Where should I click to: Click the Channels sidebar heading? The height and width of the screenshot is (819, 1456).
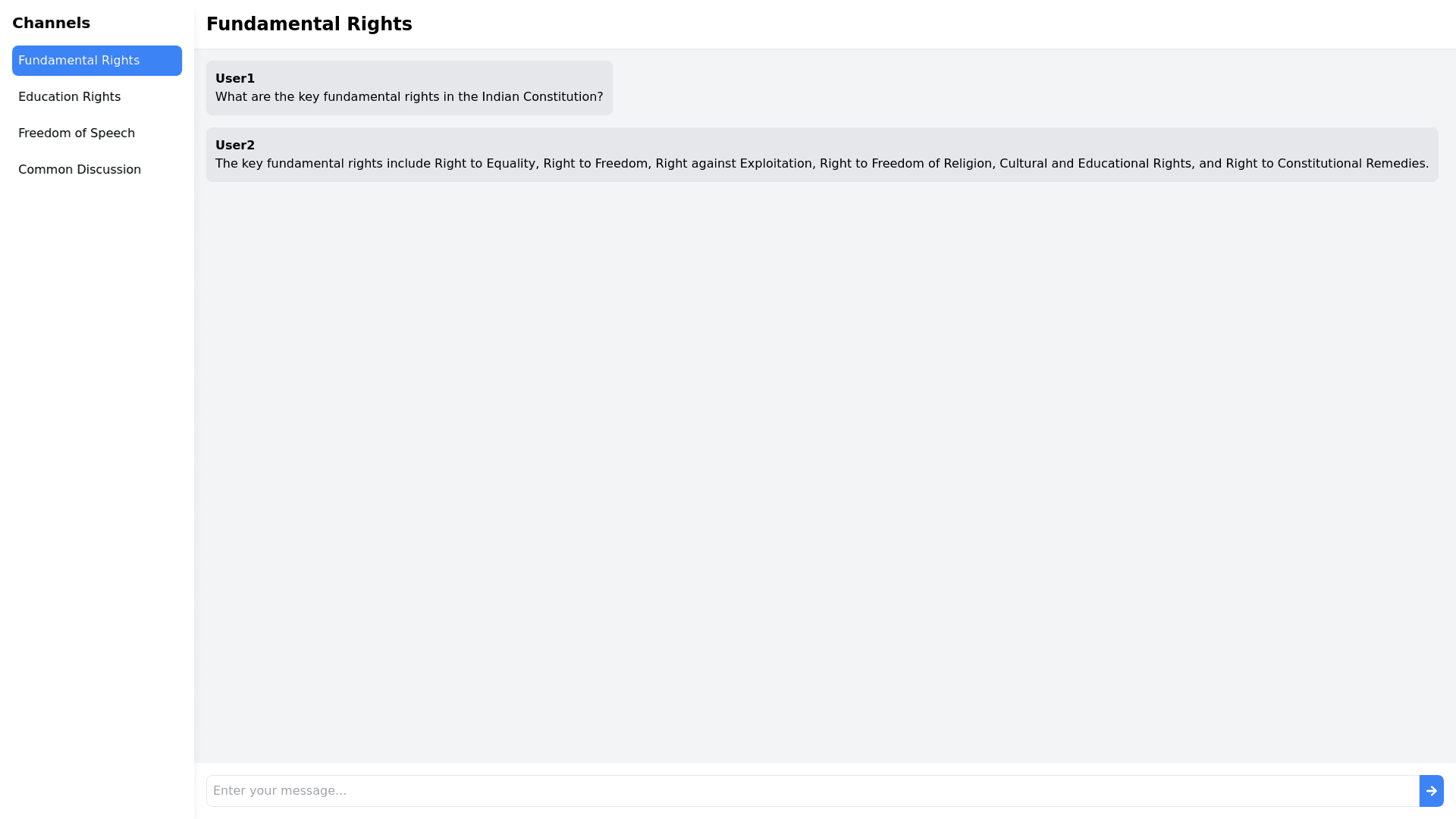point(51,24)
